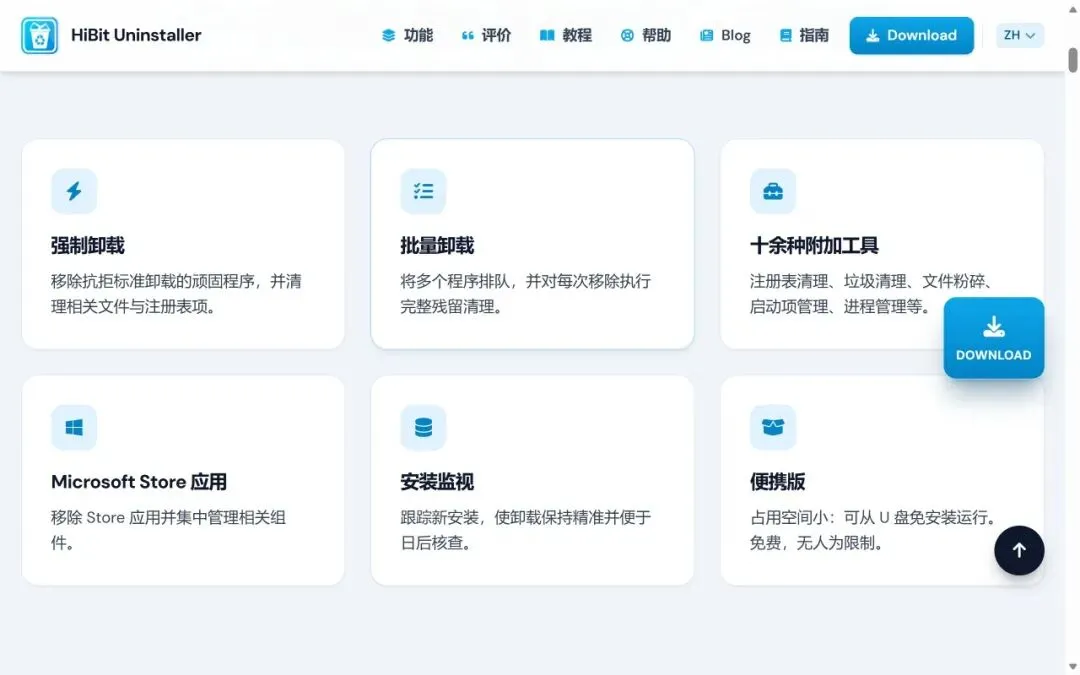
Task: Click the description starting 占用空间小
Action: [873, 530]
